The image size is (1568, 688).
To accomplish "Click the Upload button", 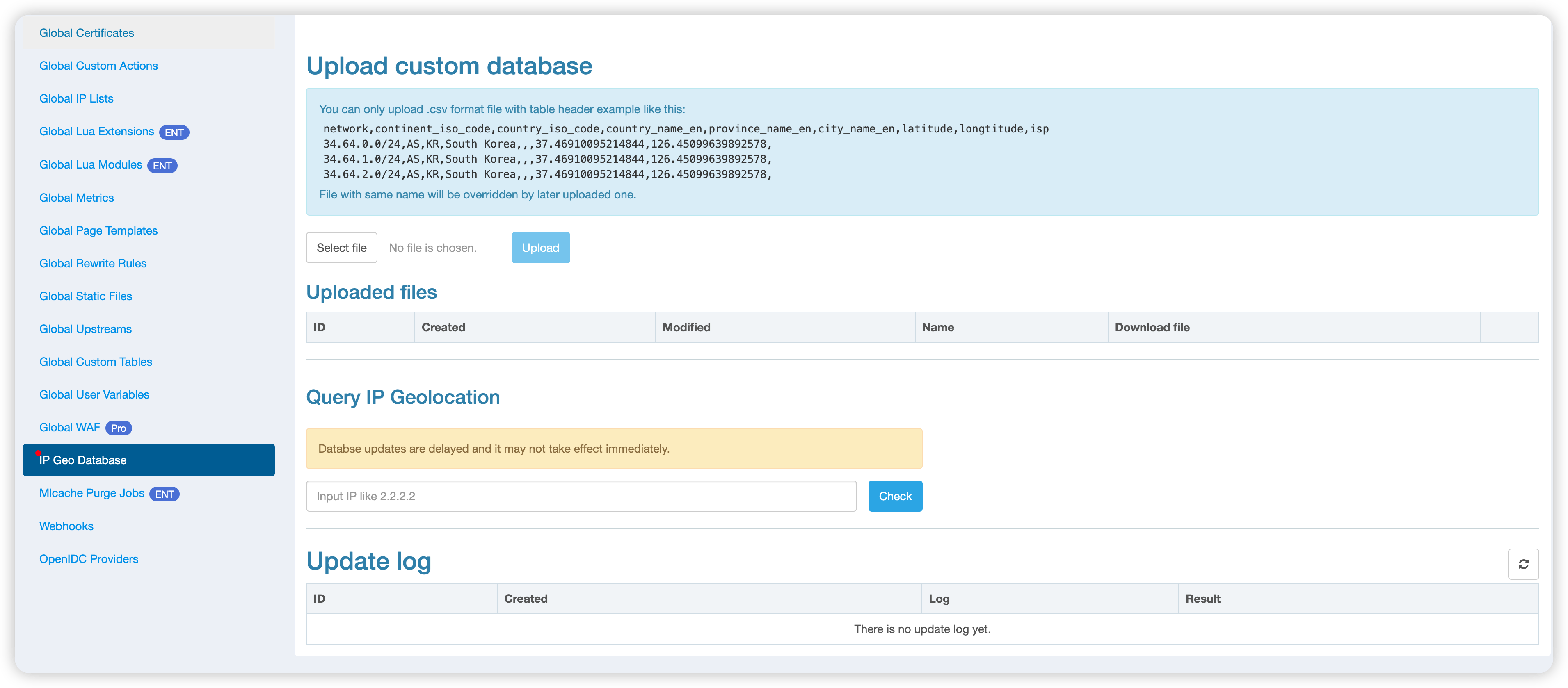I will [541, 248].
